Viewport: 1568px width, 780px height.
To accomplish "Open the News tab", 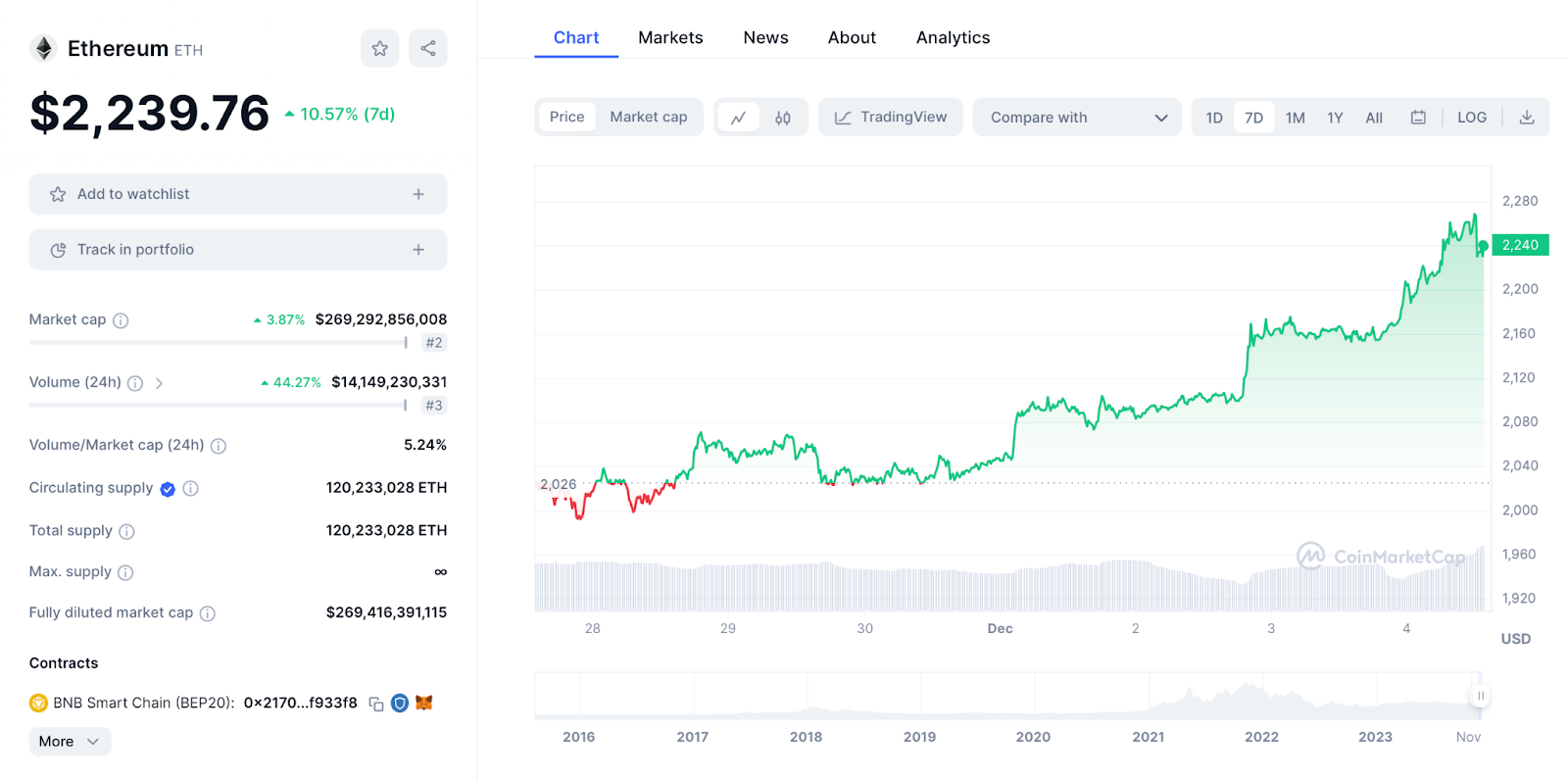I will tap(765, 37).
